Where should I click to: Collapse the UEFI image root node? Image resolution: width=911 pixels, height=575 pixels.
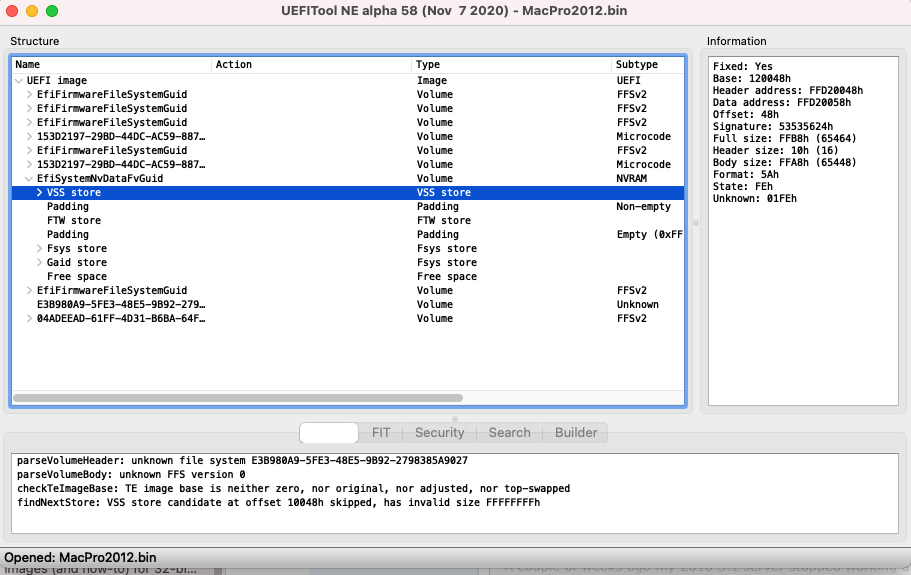(x=19, y=81)
